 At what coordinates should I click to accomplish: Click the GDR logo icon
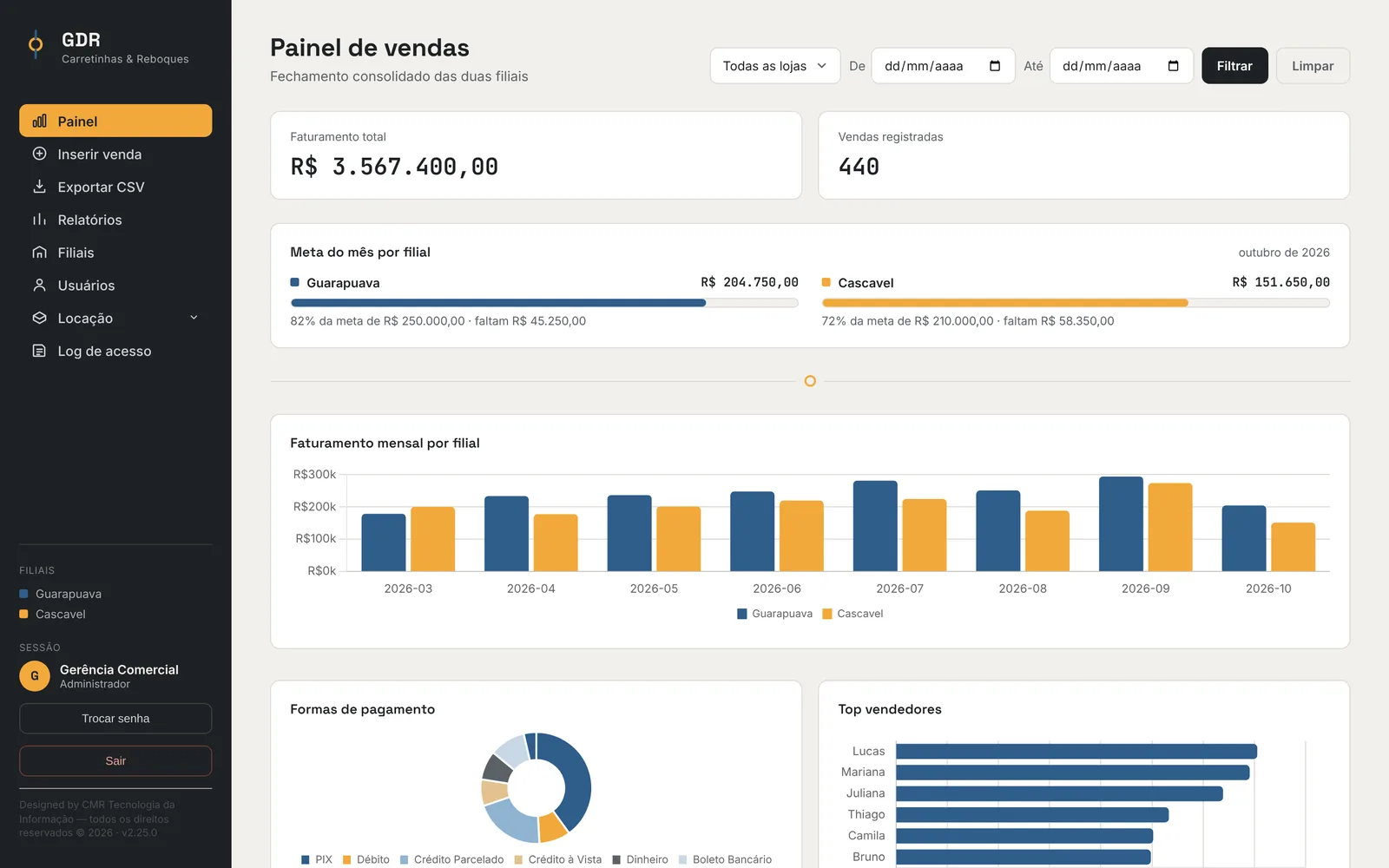36,43
